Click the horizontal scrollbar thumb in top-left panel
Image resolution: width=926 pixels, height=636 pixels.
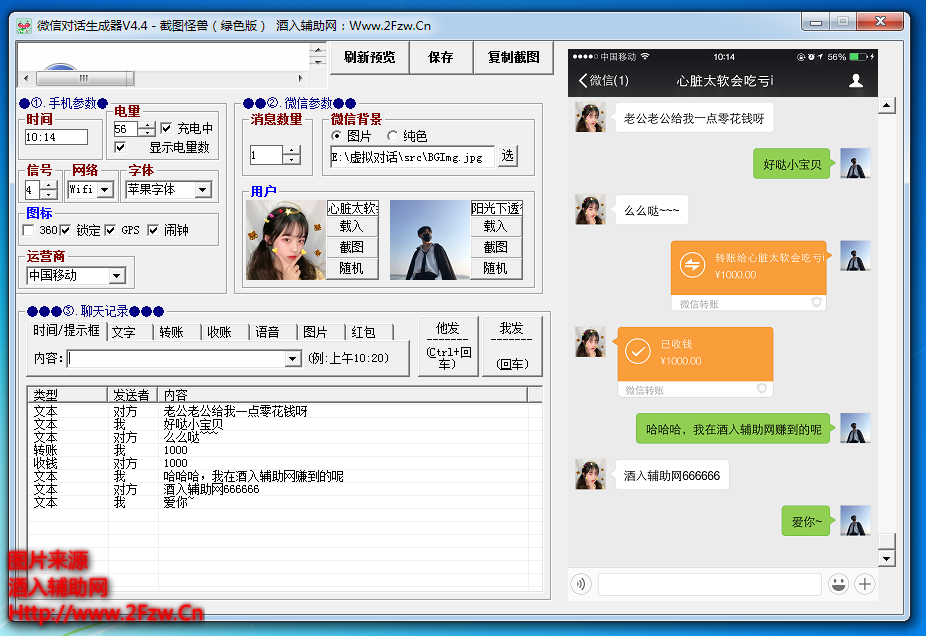click(x=85, y=78)
